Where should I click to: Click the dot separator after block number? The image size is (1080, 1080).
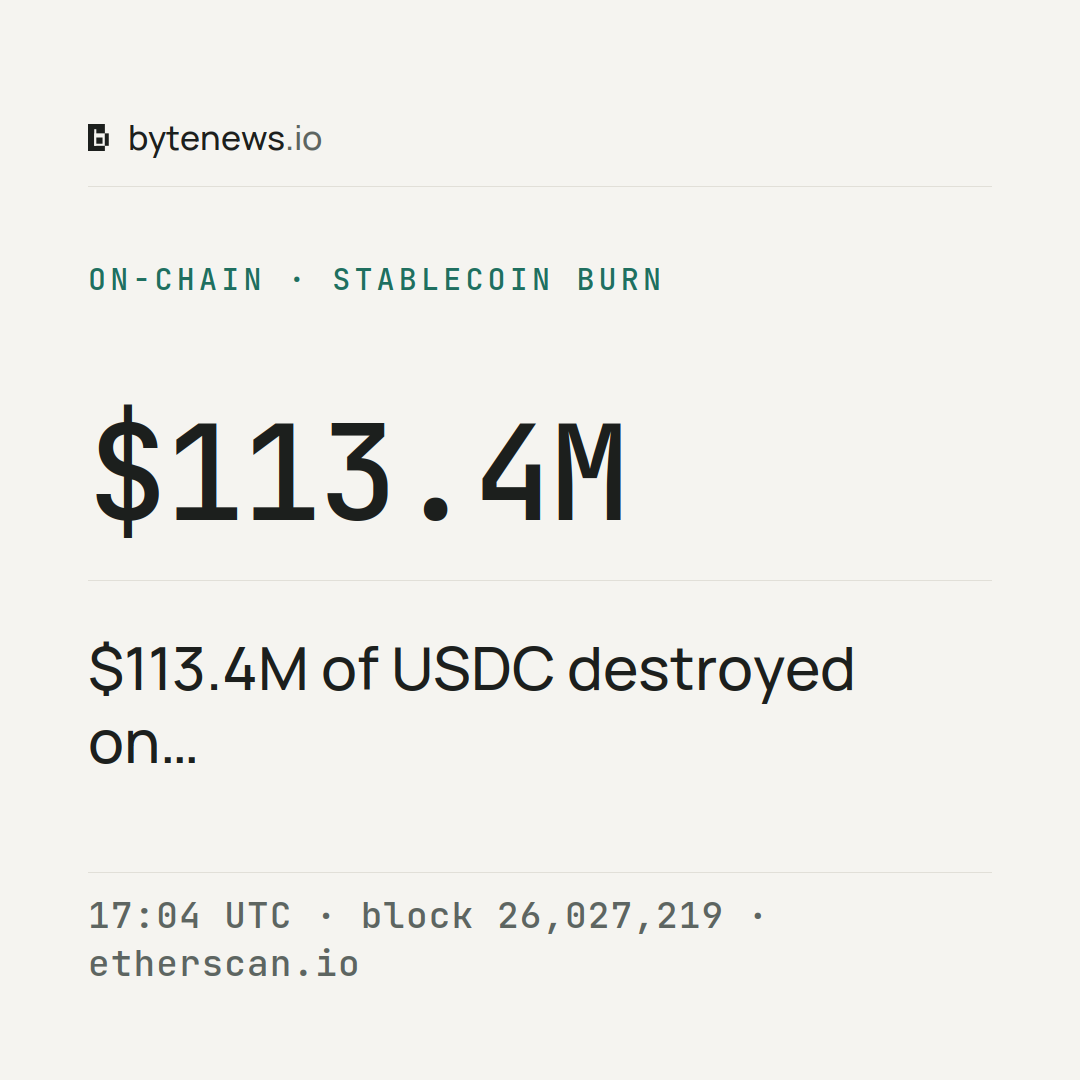click(x=758, y=916)
